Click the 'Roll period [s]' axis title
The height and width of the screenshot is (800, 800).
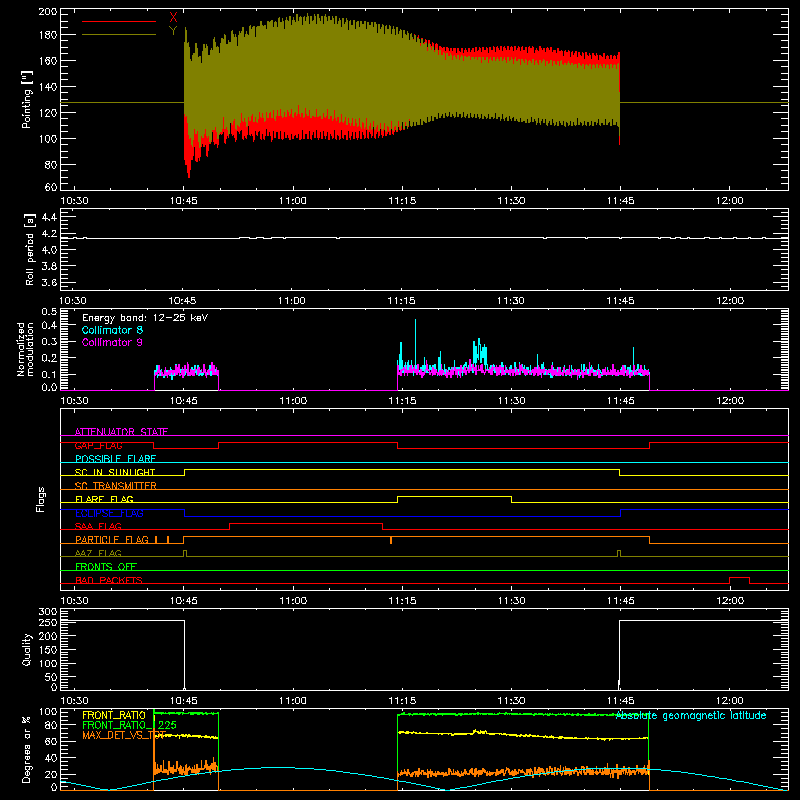(30, 249)
